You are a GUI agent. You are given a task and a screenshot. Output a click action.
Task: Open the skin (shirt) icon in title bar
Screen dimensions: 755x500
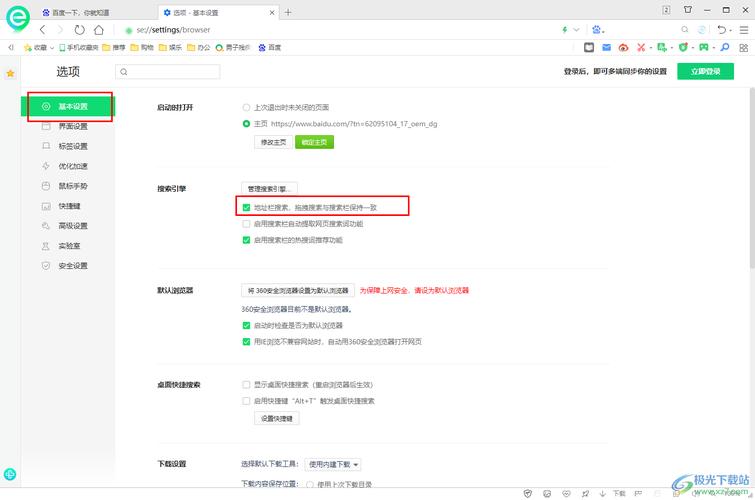pos(688,10)
